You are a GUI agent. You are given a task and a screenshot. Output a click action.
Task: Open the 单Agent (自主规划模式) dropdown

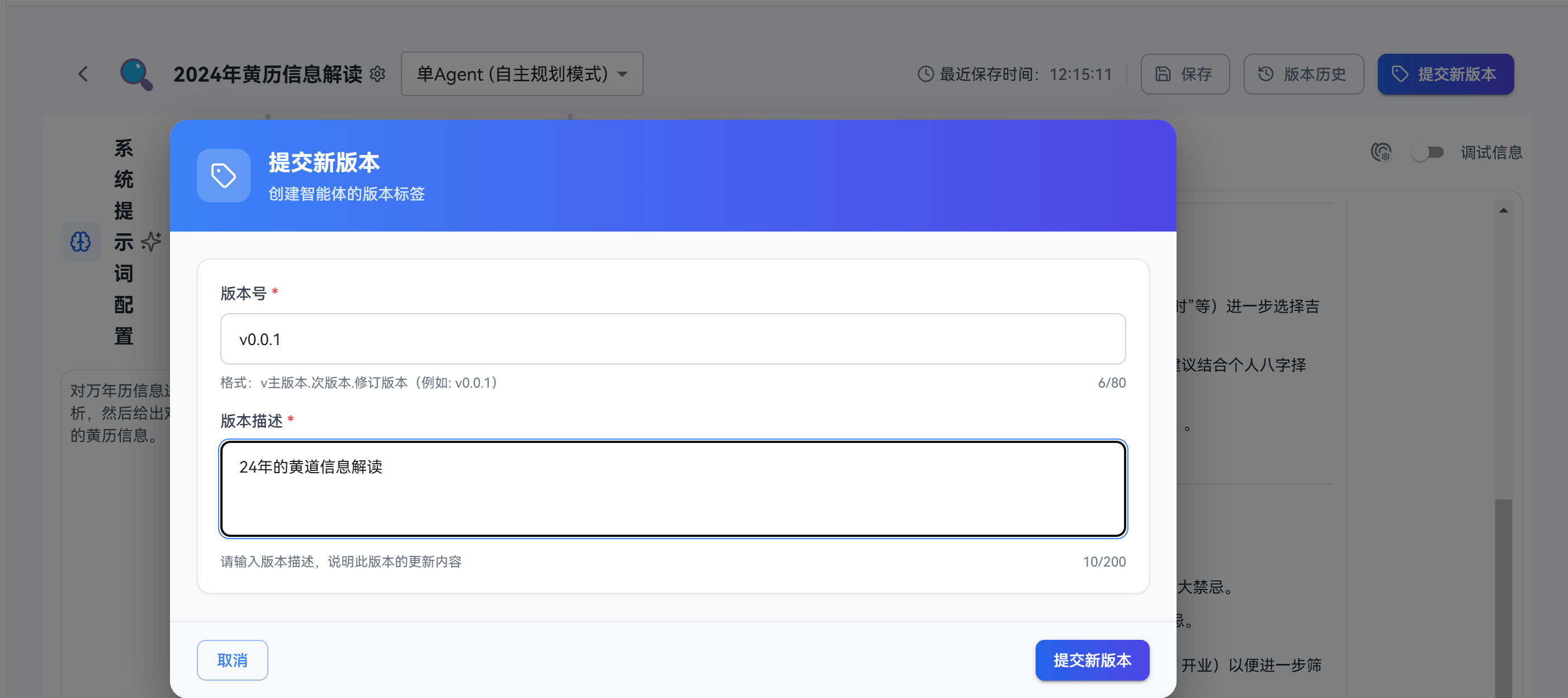522,74
